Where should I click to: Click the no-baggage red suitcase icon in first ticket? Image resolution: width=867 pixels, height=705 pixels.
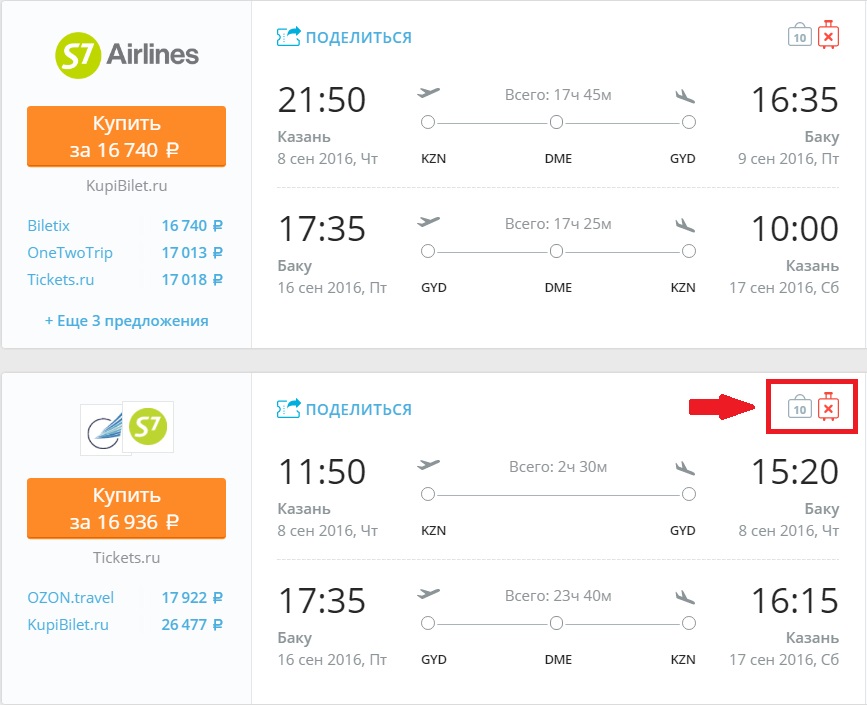pos(828,36)
